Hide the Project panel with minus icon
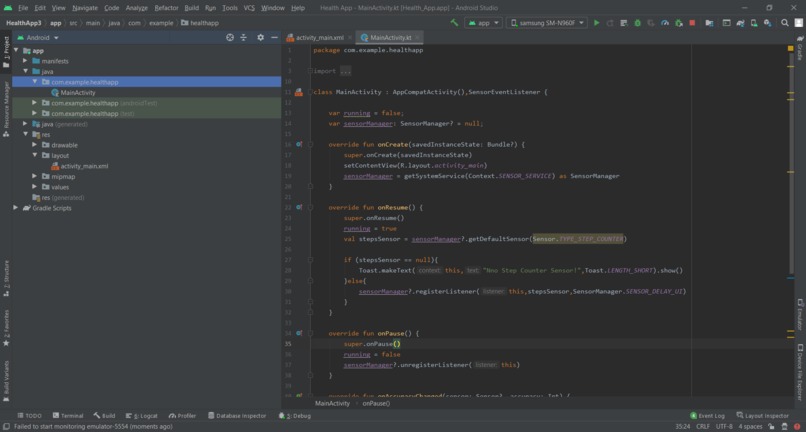The height and width of the screenshot is (432, 806). [274, 38]
